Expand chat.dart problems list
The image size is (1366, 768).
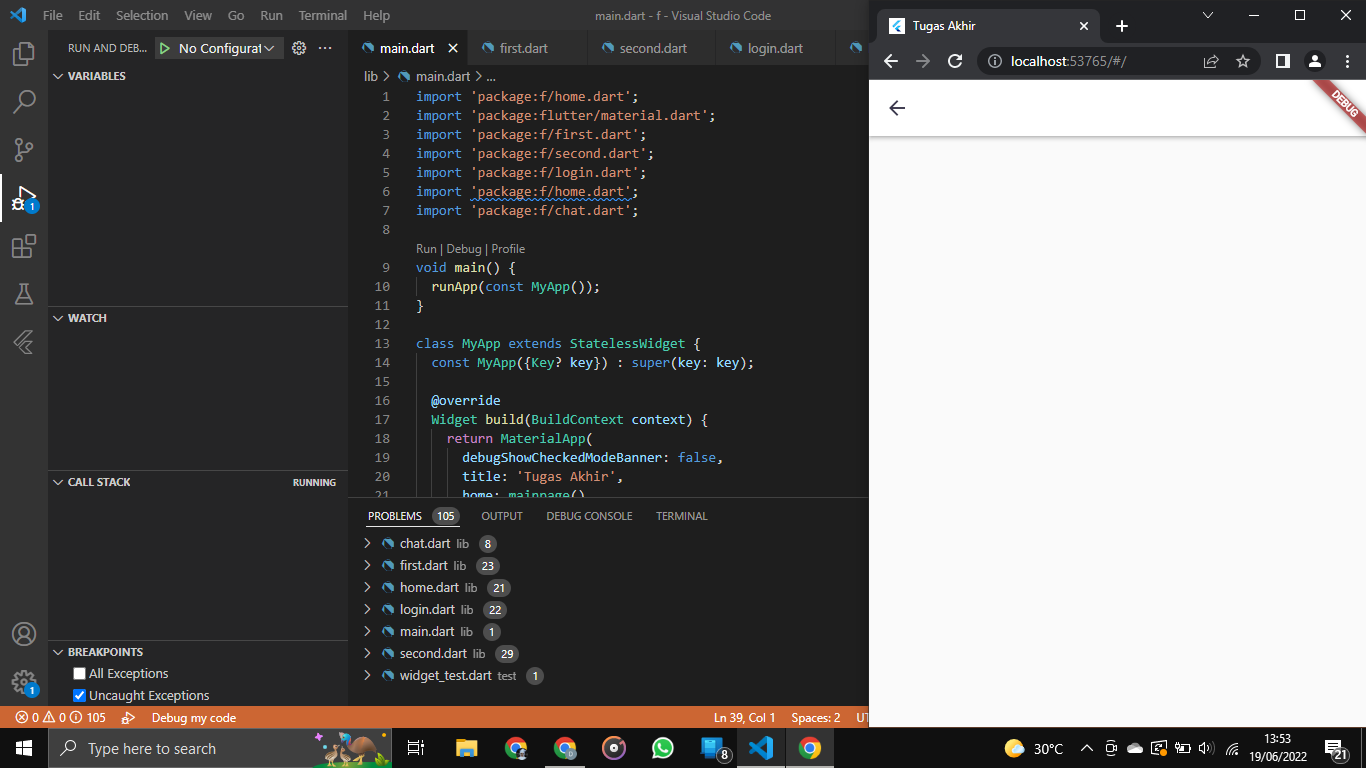click(x=368, y=544)
